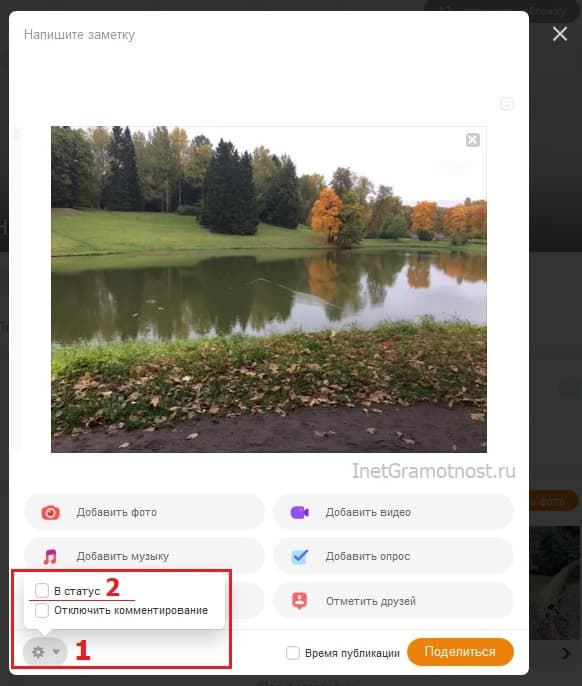Select "Добавить видео" button
Viewport: 582px width, 686px height.
click(x=393, y=512)
